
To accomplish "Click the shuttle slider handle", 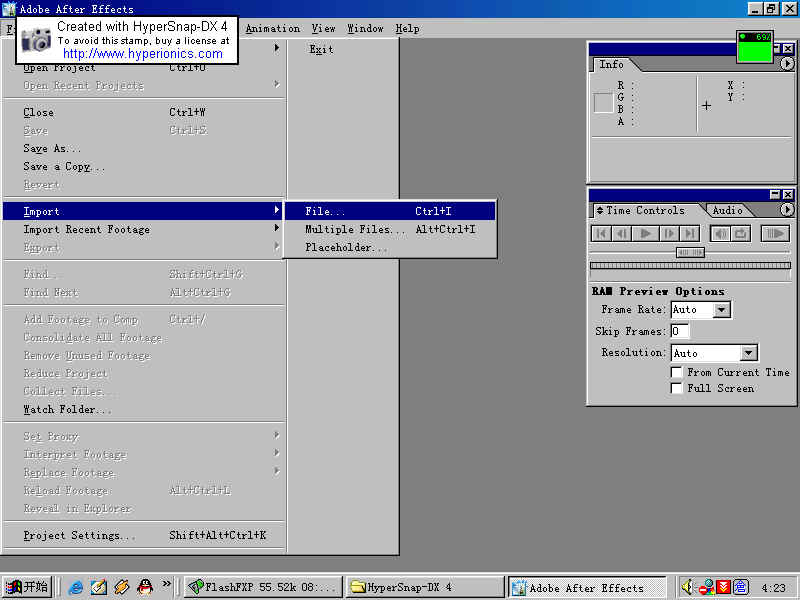I will coord(690,252).
